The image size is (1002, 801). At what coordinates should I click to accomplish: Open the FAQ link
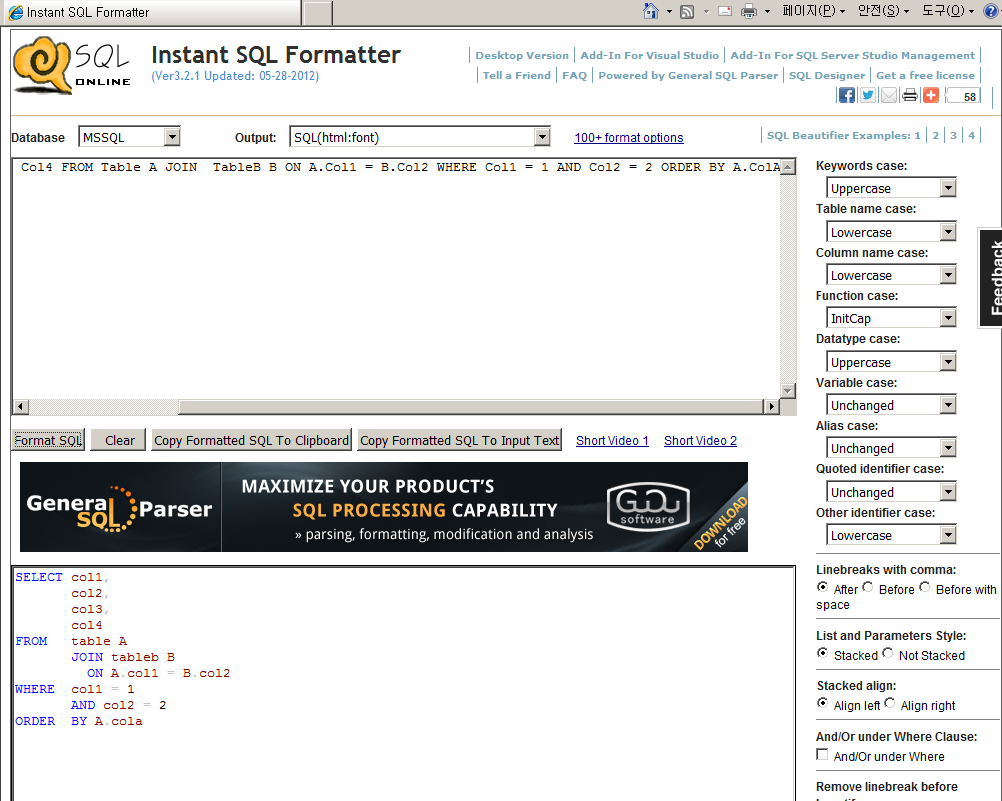point(574,75)
